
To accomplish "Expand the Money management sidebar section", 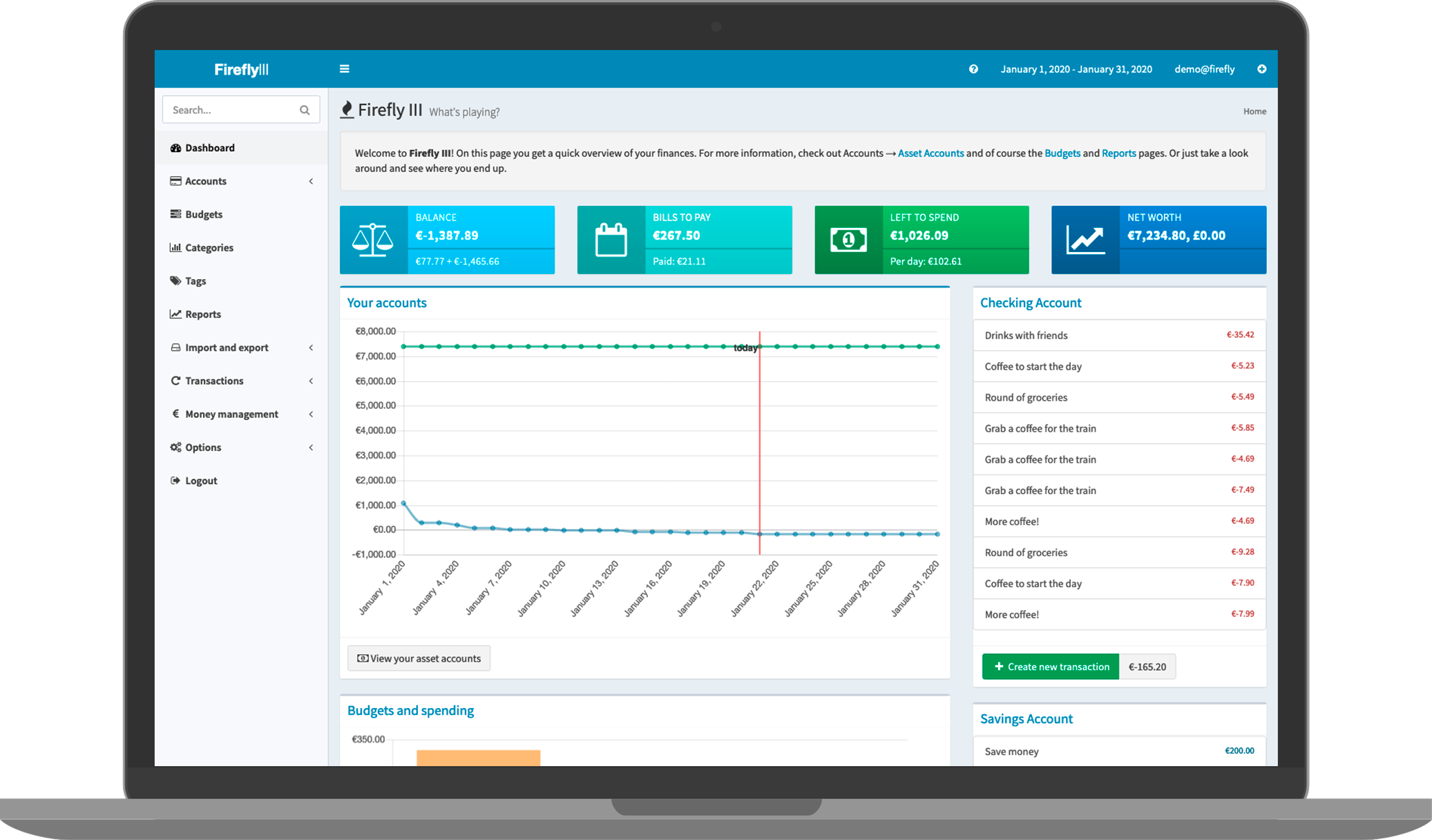I will [240, 413].
